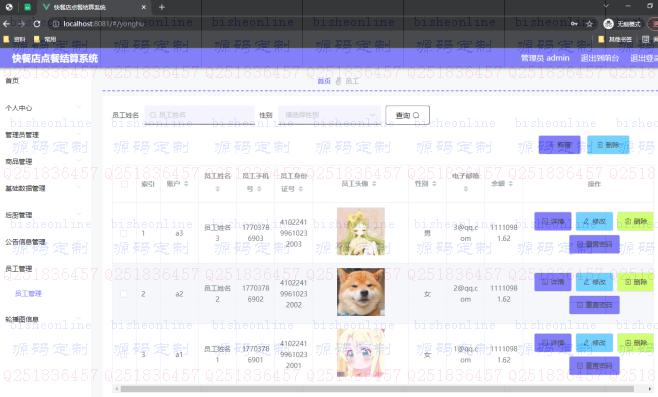Click 管理员 admin in the header
658x397 pixels.
[545, 58]
